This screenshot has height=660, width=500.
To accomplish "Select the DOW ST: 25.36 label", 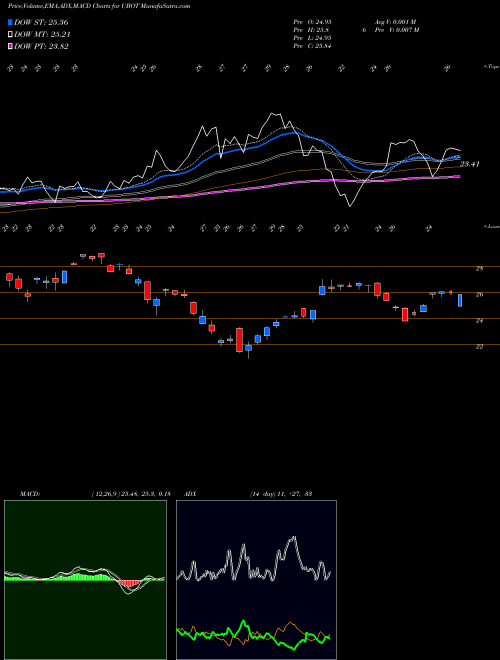I will 41,22.
